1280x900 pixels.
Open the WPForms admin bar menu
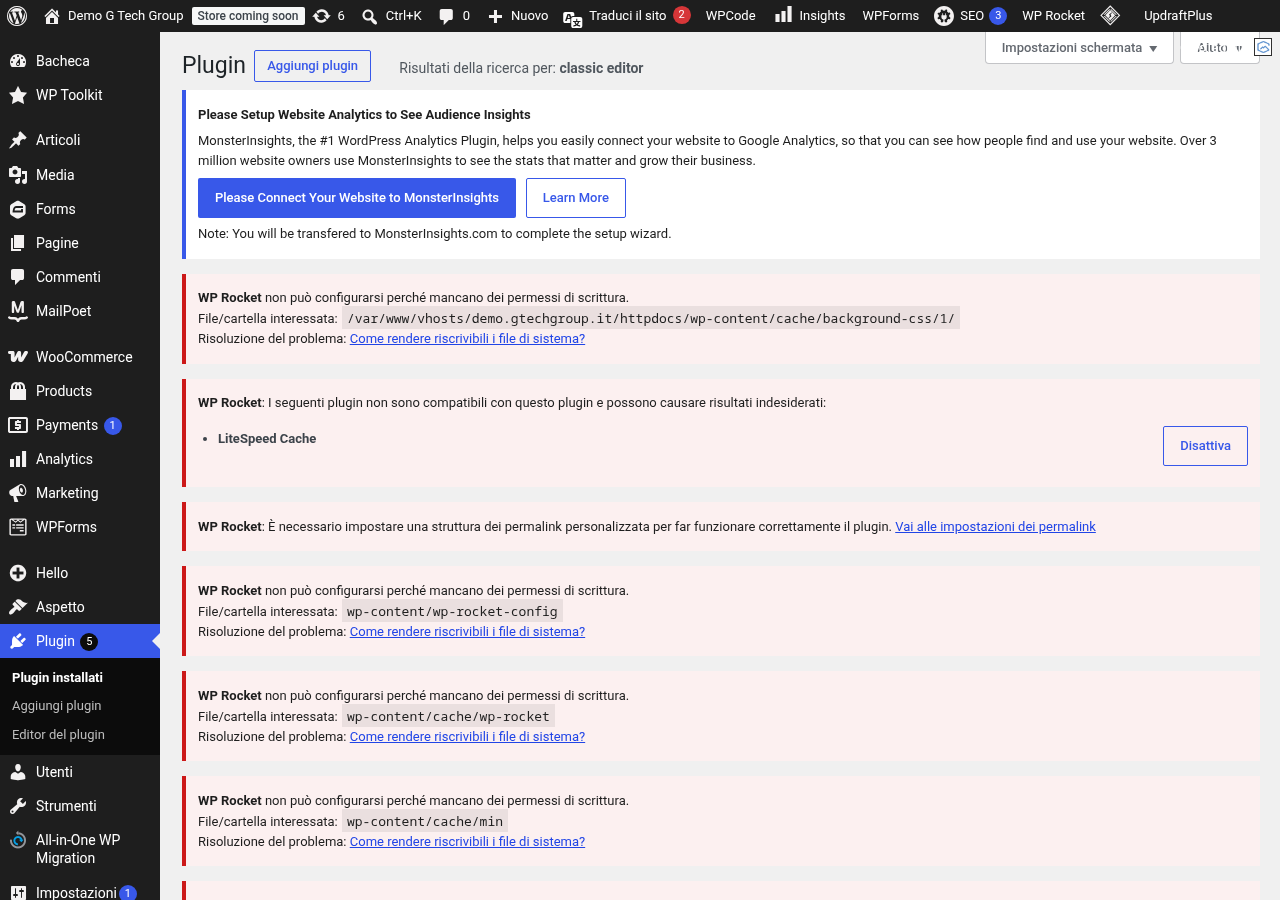890,16
